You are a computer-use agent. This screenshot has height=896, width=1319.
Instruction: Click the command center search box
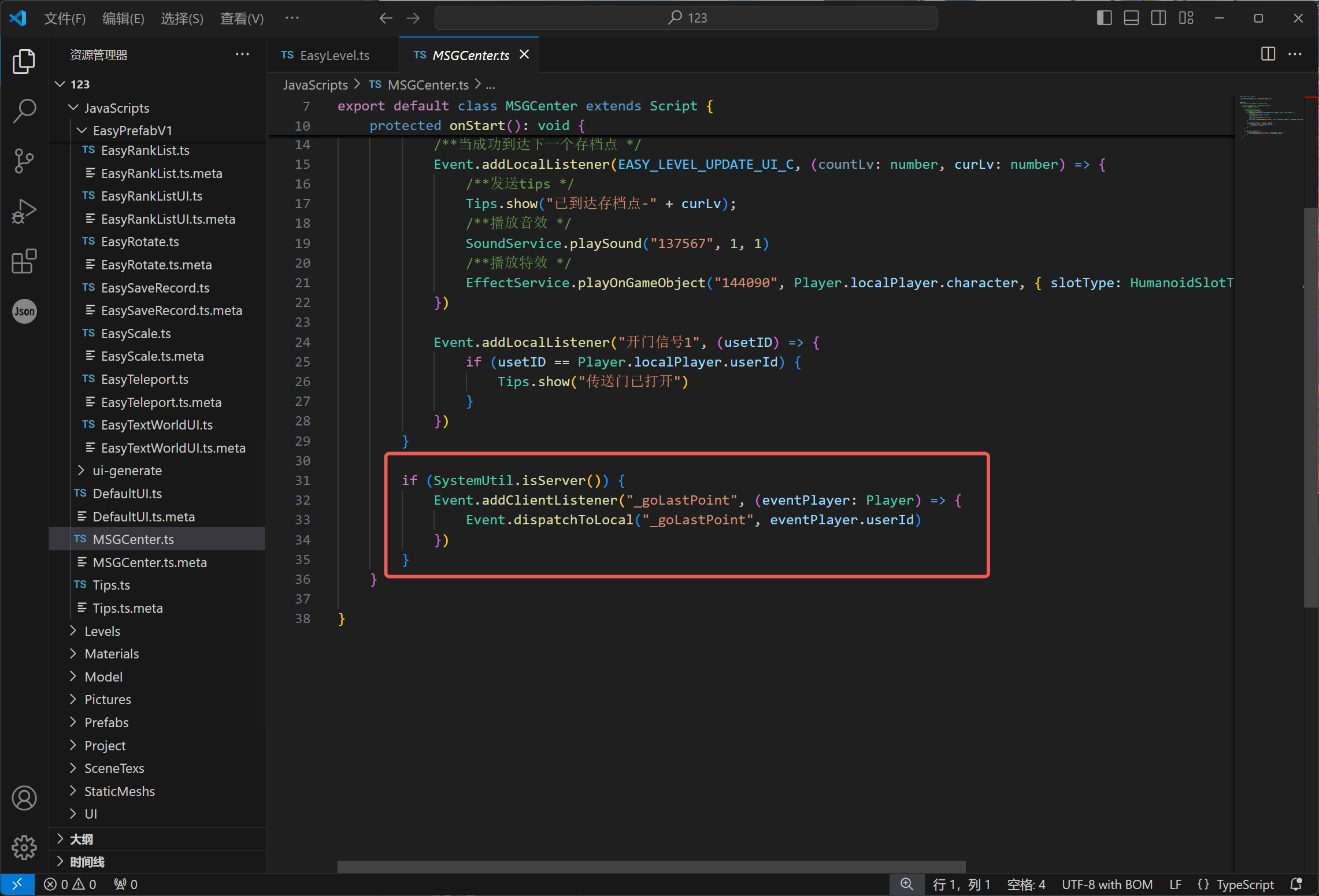pyautogui.click(x=686, y=18)
